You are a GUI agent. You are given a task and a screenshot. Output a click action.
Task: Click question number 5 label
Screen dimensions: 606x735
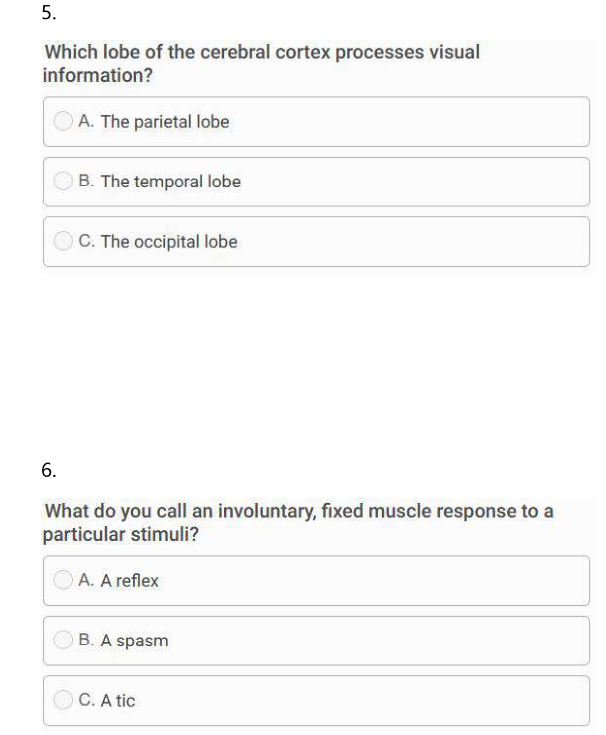[x=49, y=13]
